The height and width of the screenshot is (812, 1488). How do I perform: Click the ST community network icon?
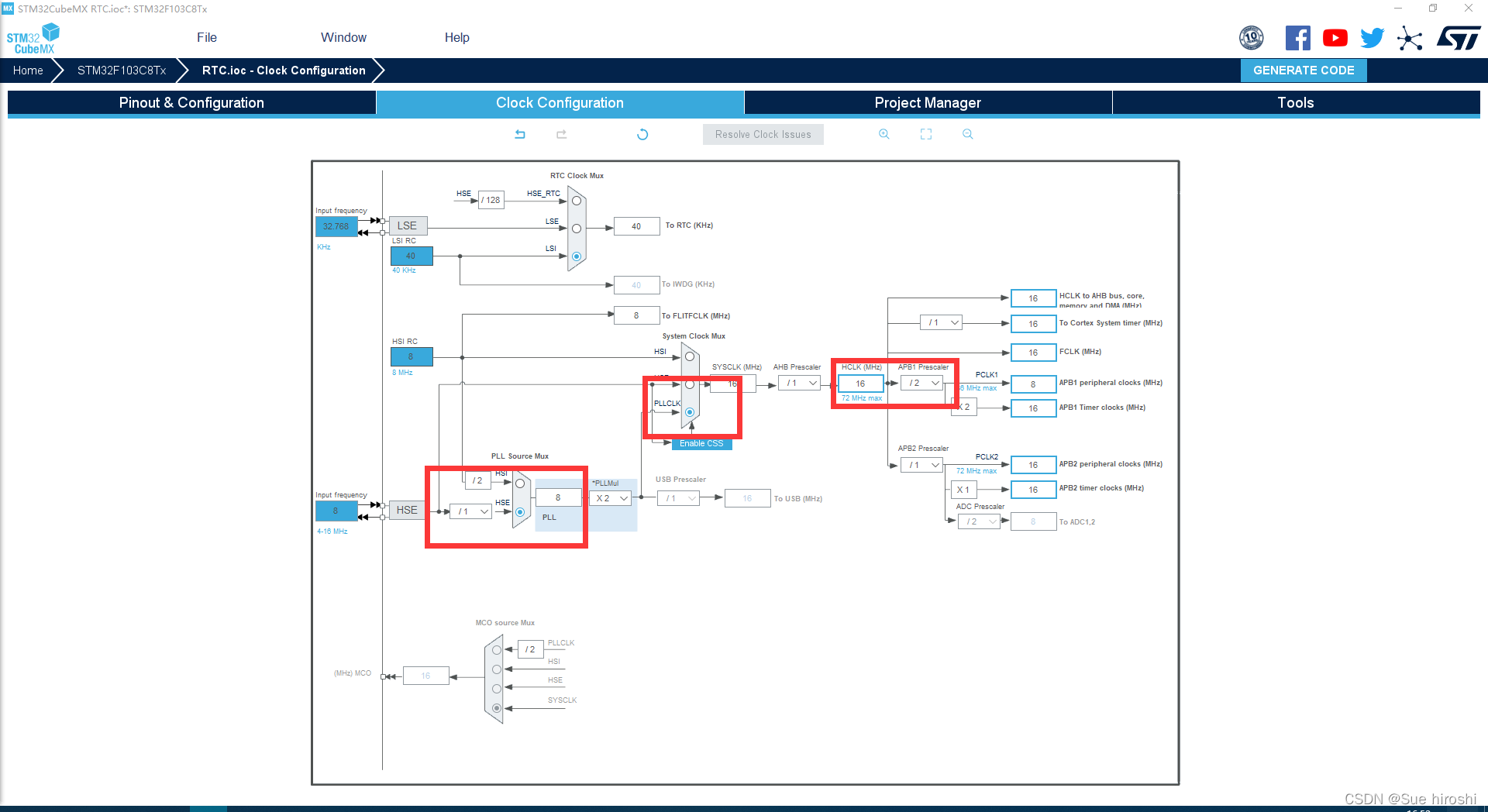[x=1410, y=38]
